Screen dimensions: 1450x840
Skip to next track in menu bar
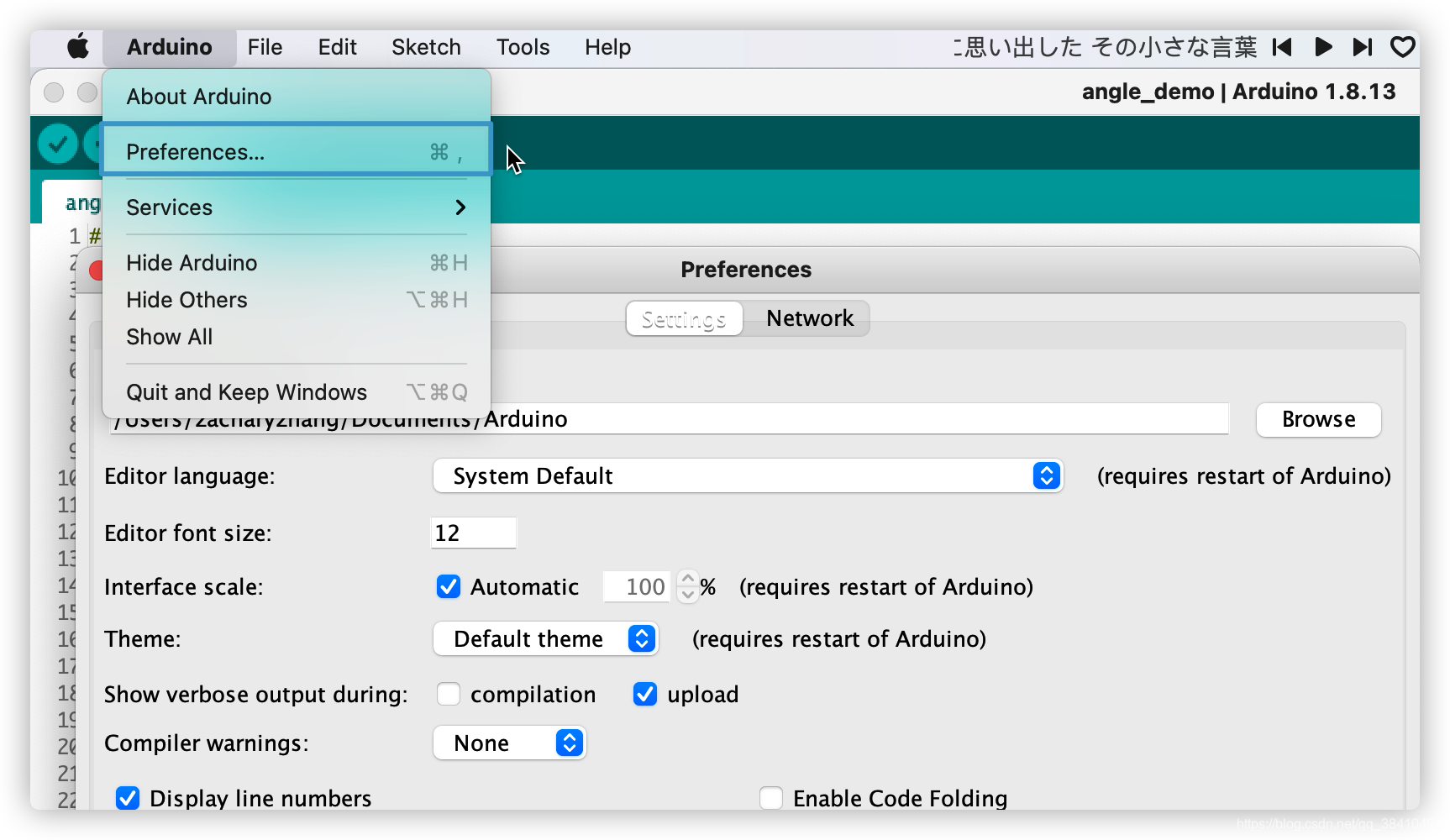coord(1363,47)
